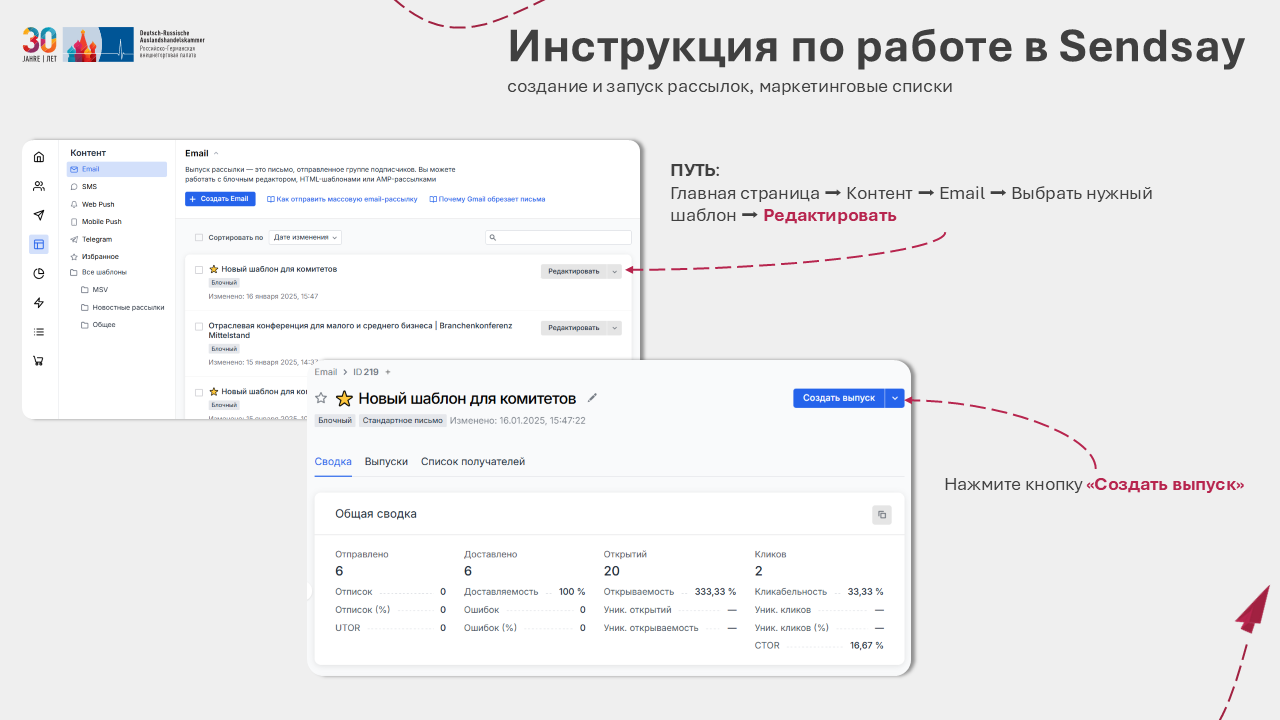Click the Telegram plane icon in content menu
The height and width of the screenshot is (720, 1280).
74,240
